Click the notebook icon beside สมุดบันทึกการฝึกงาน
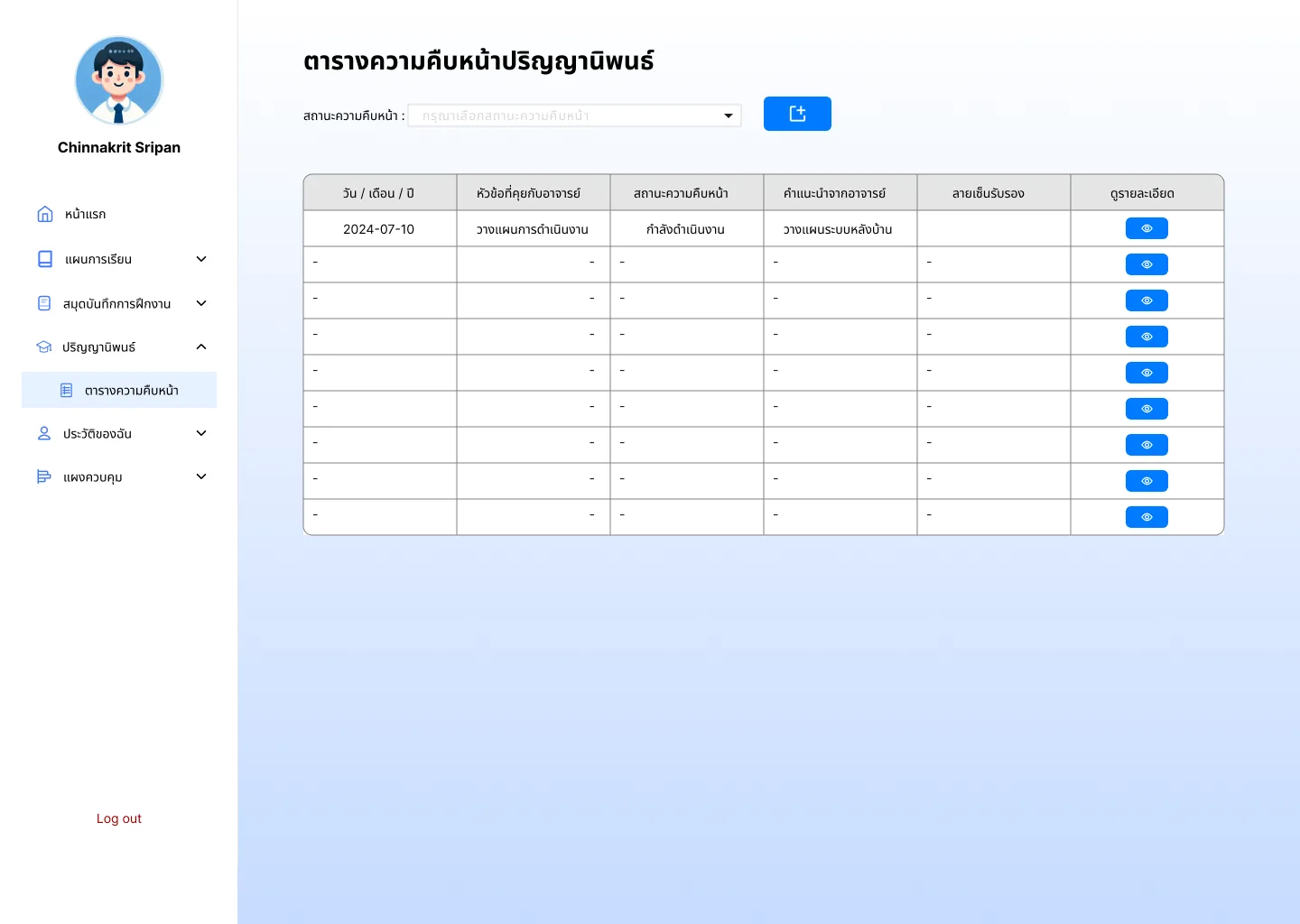 coord(44,303)
